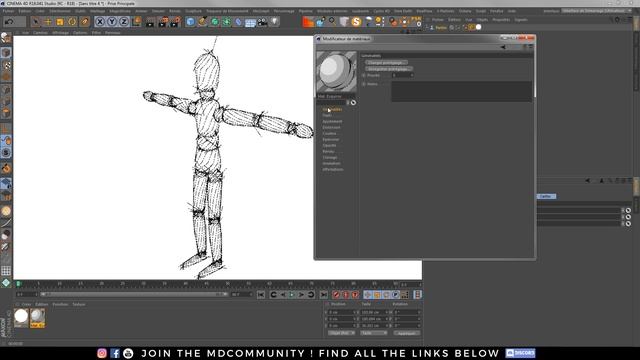The width and height of the screenshot is (640, 360).
Task: Open the layout dropdown at top right
Action: coord(597,11)
